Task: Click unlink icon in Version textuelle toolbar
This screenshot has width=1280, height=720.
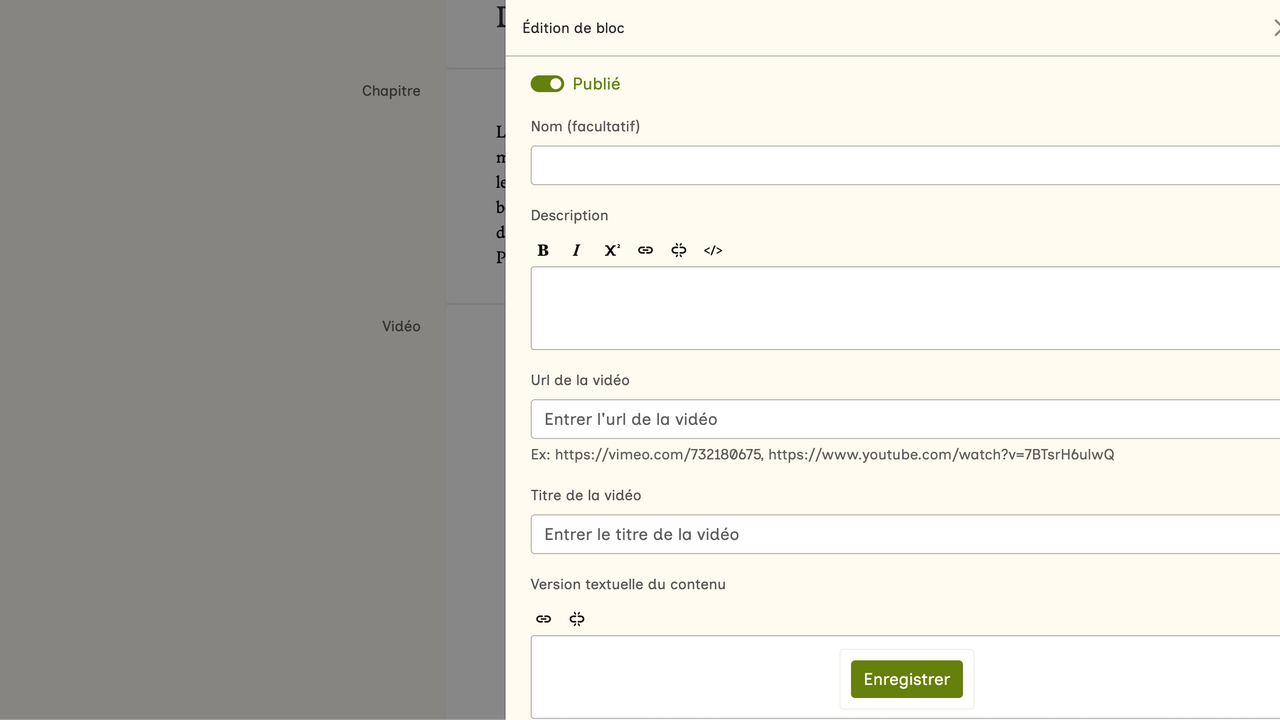Action: point(577,619)
